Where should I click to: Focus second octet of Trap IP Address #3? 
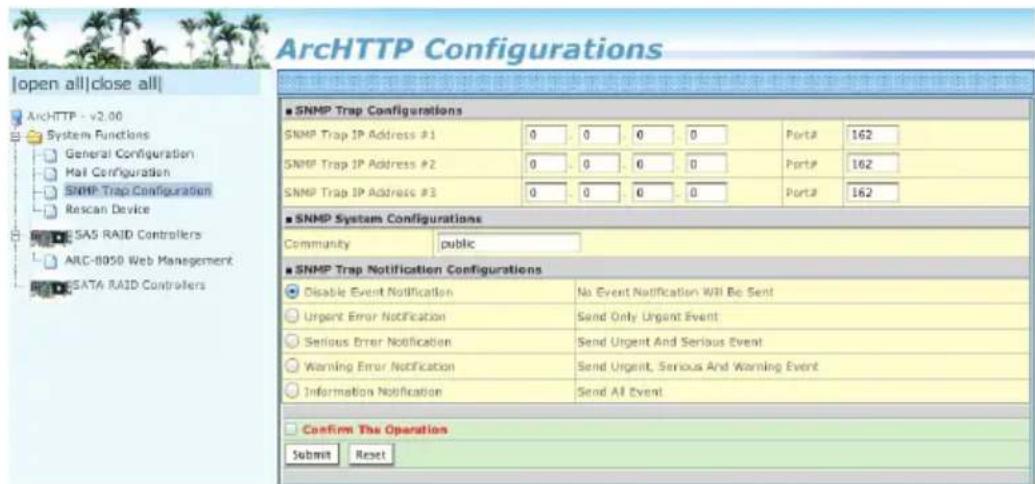coord(599,192)
